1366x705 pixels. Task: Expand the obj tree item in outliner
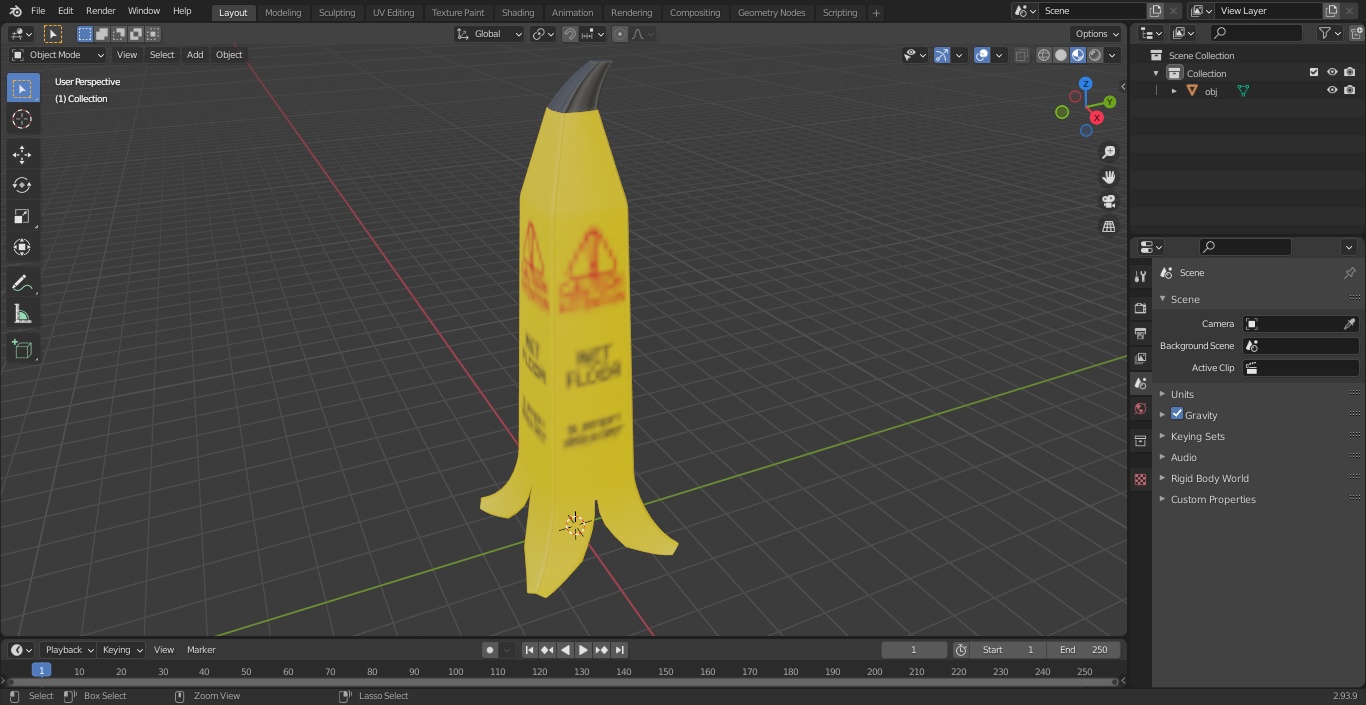pyautogui.click(x=1174, y=91)
